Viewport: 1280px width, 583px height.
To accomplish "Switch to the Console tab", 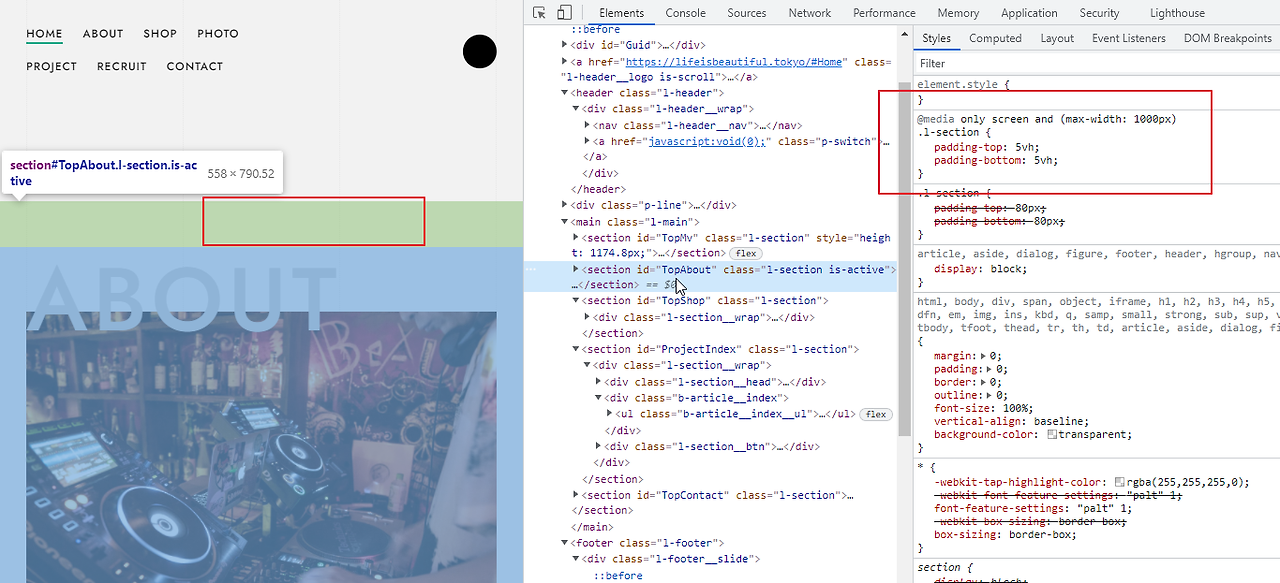I will click(686, 13).
